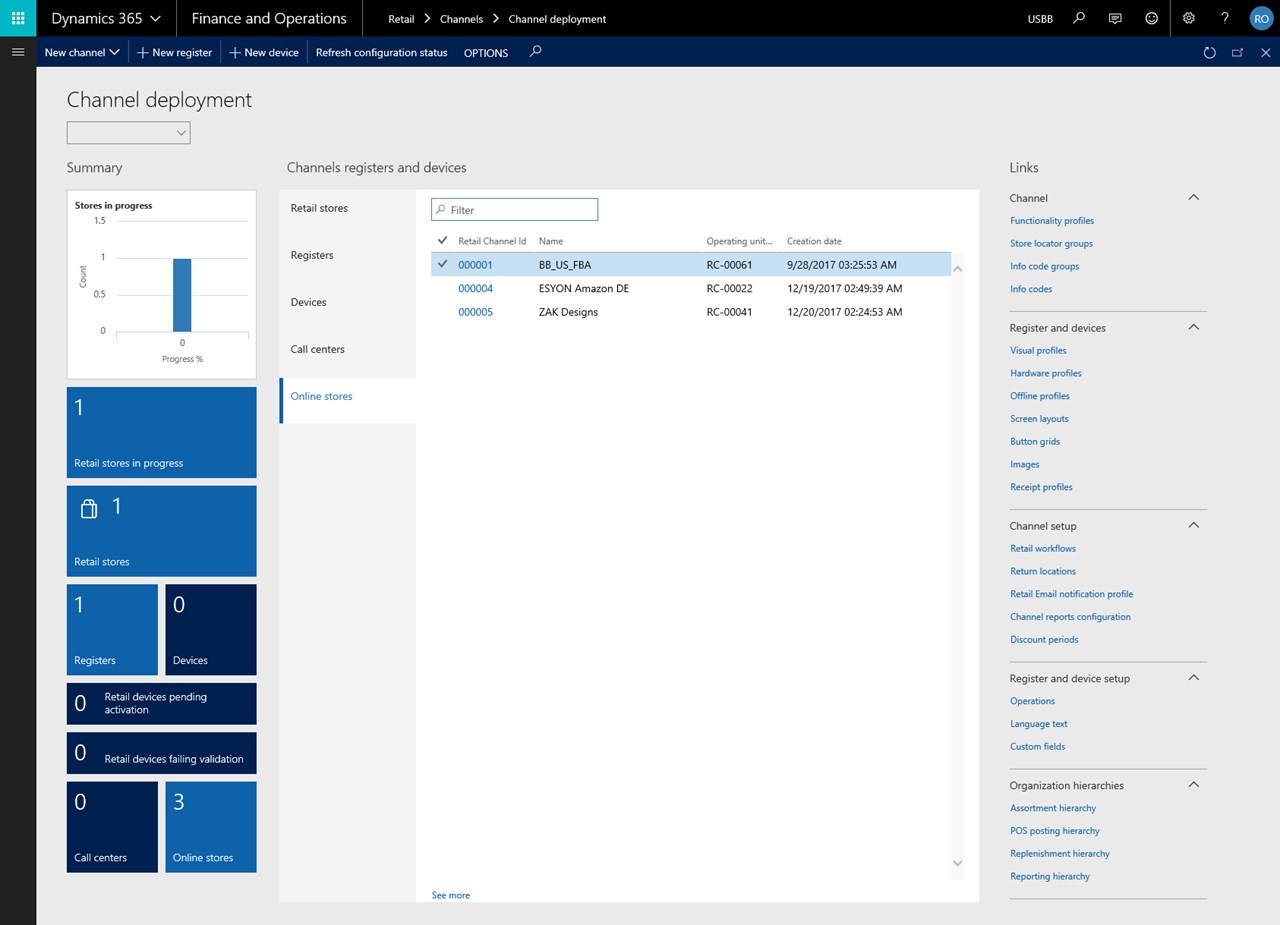Click the Filter input field
Viewport: 1280px width, 925px height.
coord(515,209)
